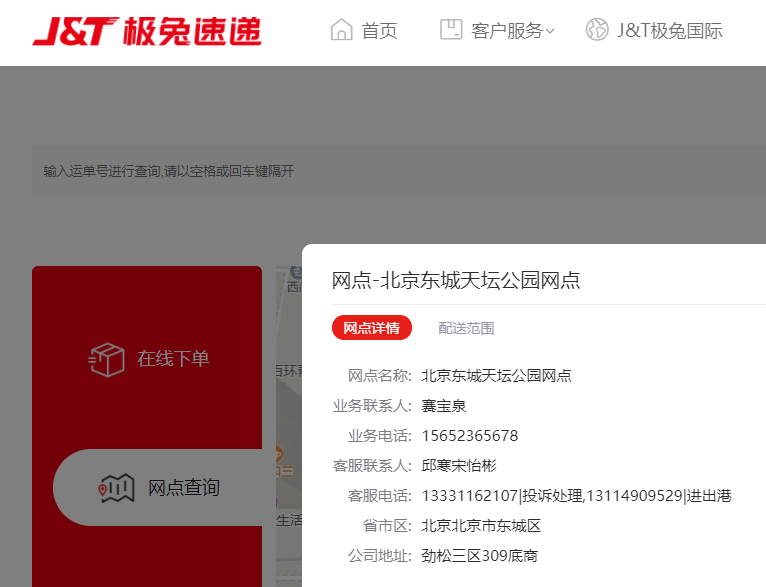
Task: Switch to the 配送范围 tab
Action: (x=466, y=328)
